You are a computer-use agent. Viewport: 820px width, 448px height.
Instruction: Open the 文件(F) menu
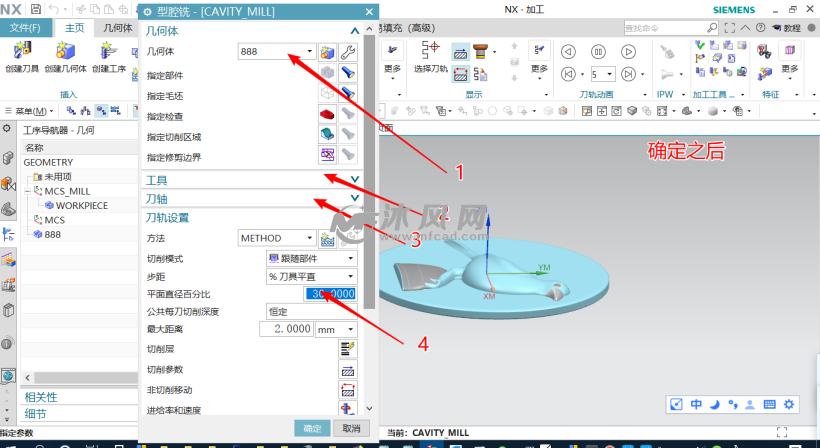[x=25, y=28]
